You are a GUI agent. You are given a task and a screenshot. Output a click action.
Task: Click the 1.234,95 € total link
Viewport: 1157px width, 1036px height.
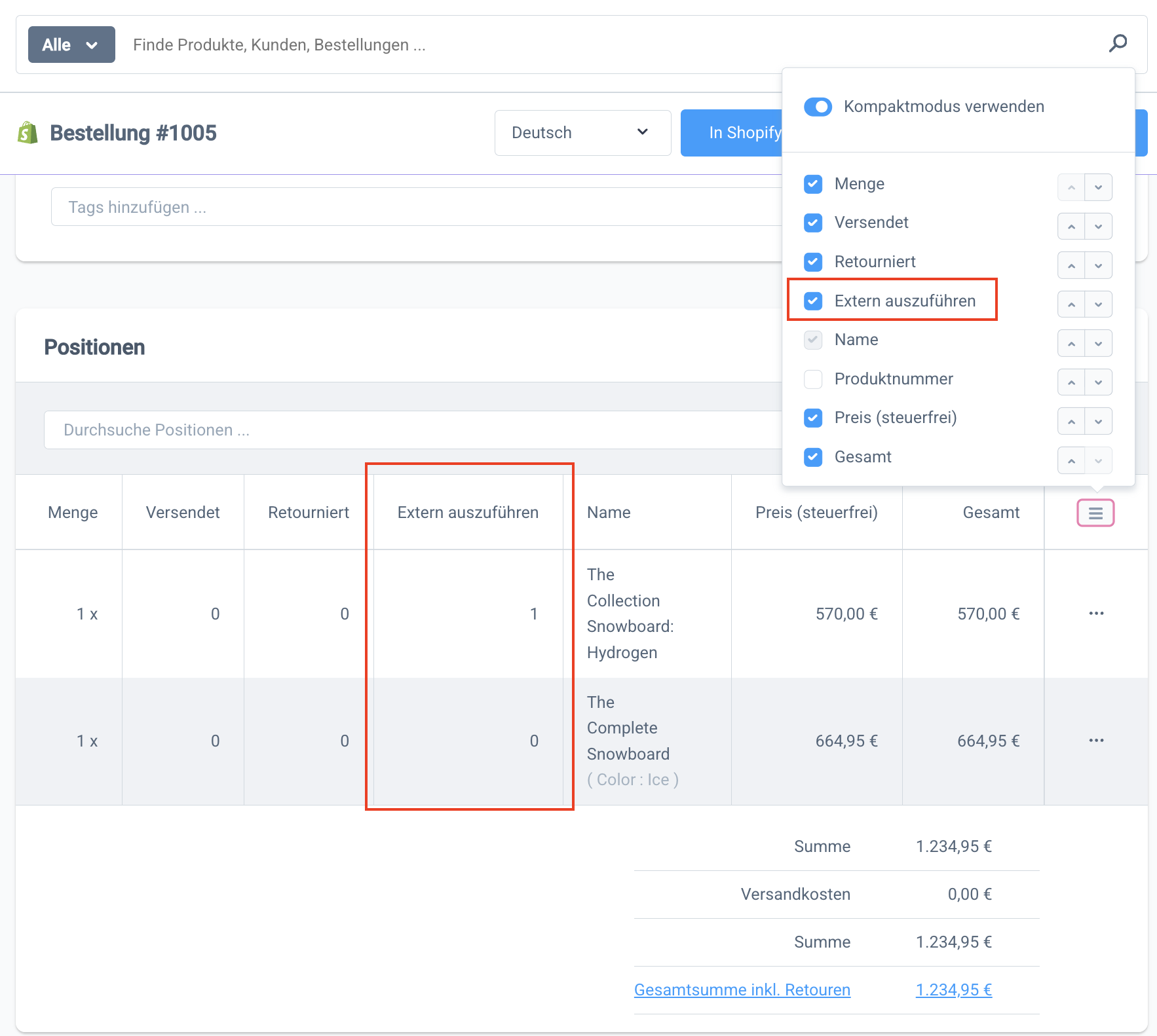pyautogui.click(x=953, y=990)
